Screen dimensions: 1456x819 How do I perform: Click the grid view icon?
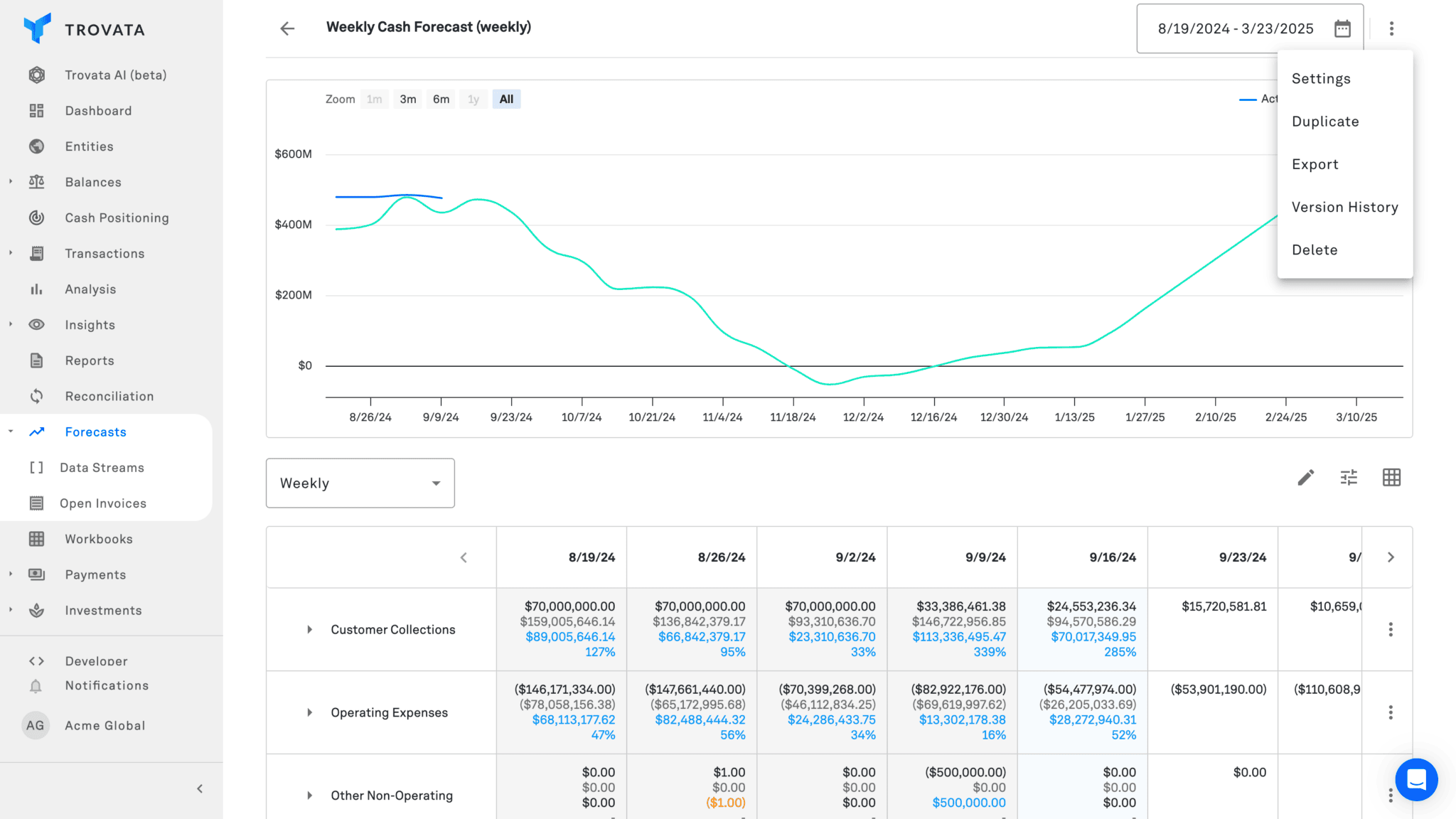coord(1391,478)
